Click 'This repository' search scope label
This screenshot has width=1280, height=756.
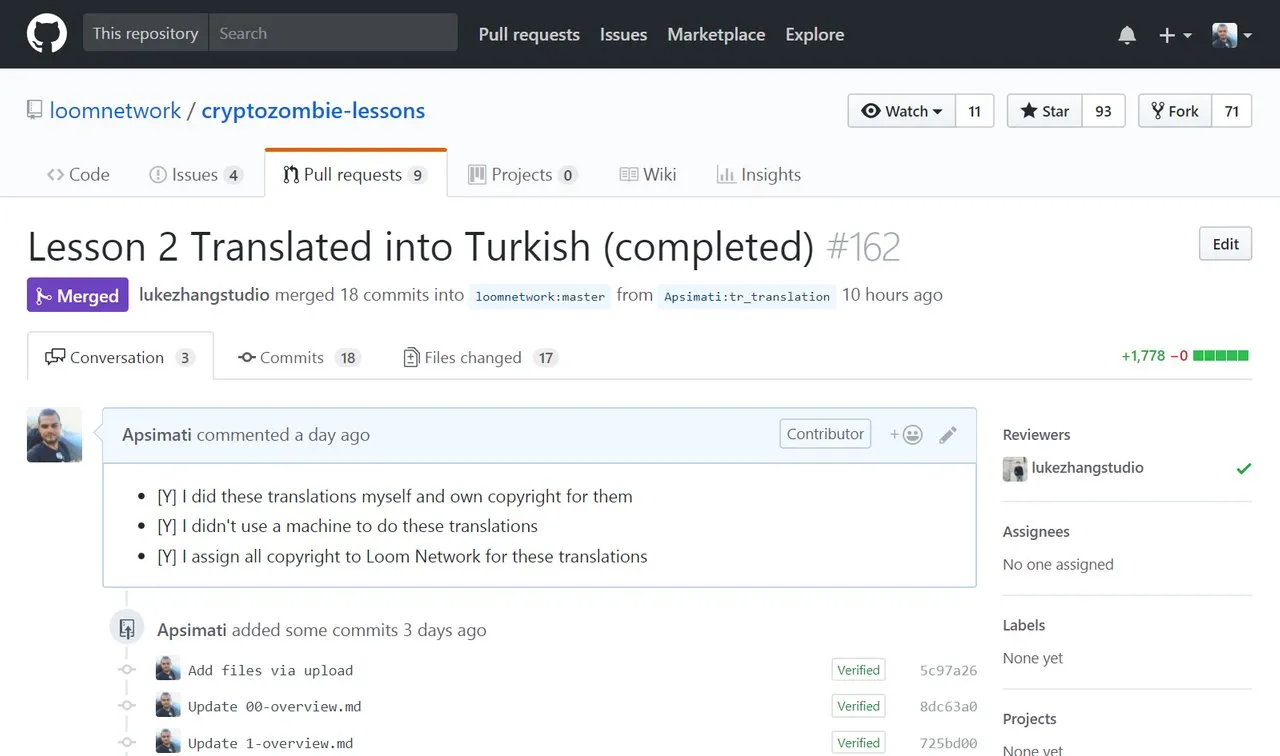coord(146,33)
